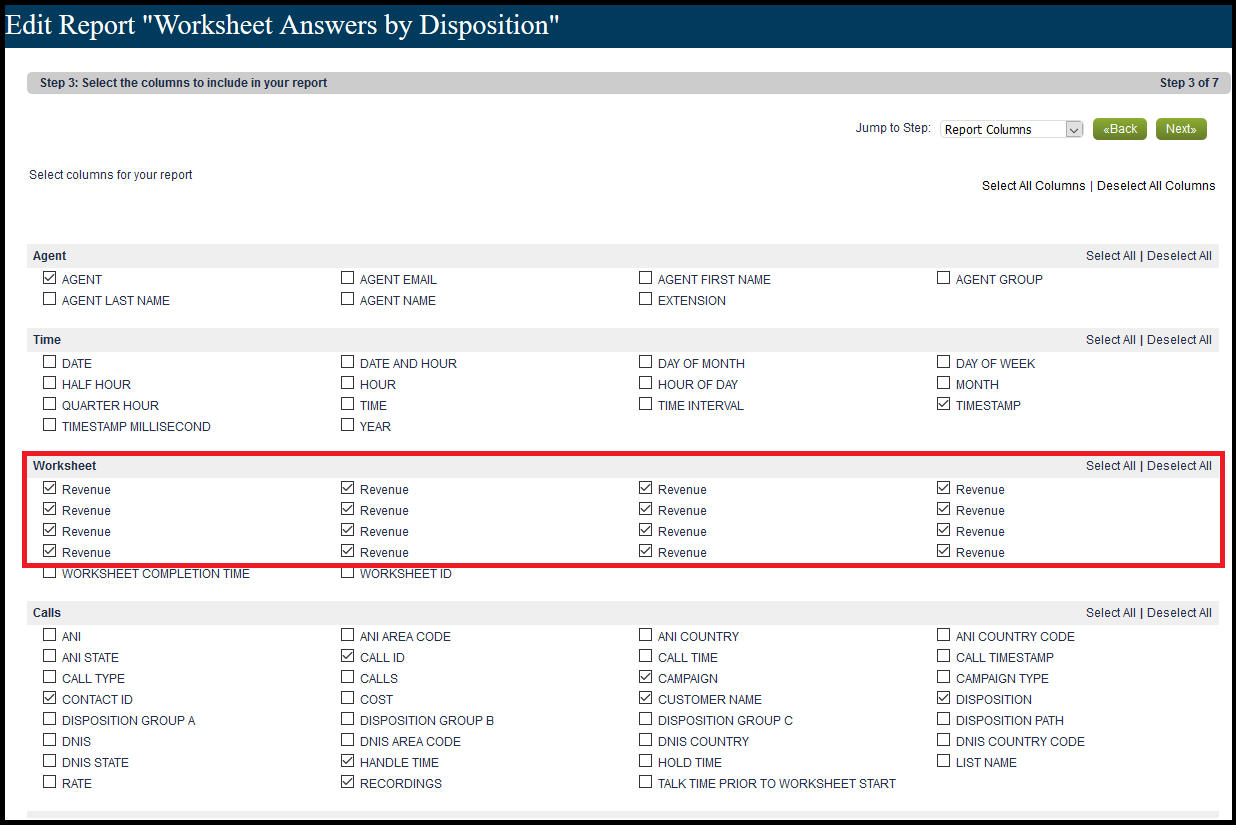Uncheck the RECORDINGS checkbox
The width and height of the screenshot is (1236, 825).
pyautogui.click(x=348, y=782)
